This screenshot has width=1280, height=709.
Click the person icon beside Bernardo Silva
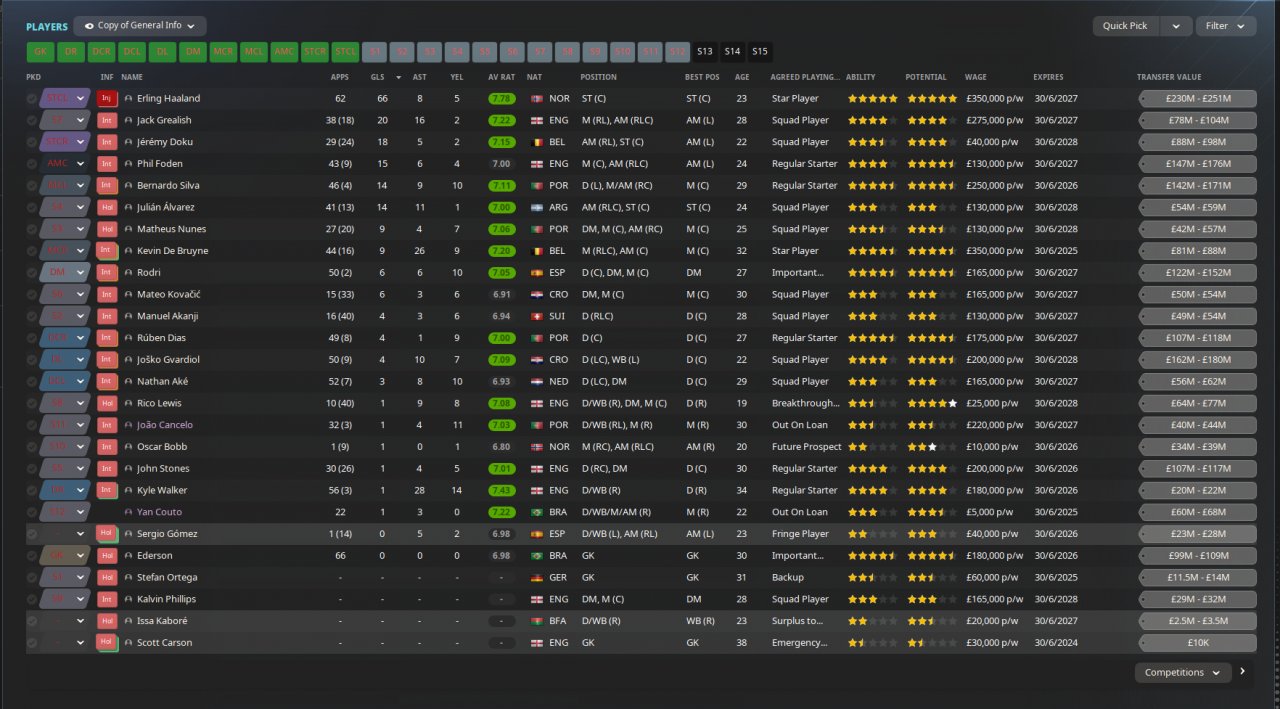(128, 186)
